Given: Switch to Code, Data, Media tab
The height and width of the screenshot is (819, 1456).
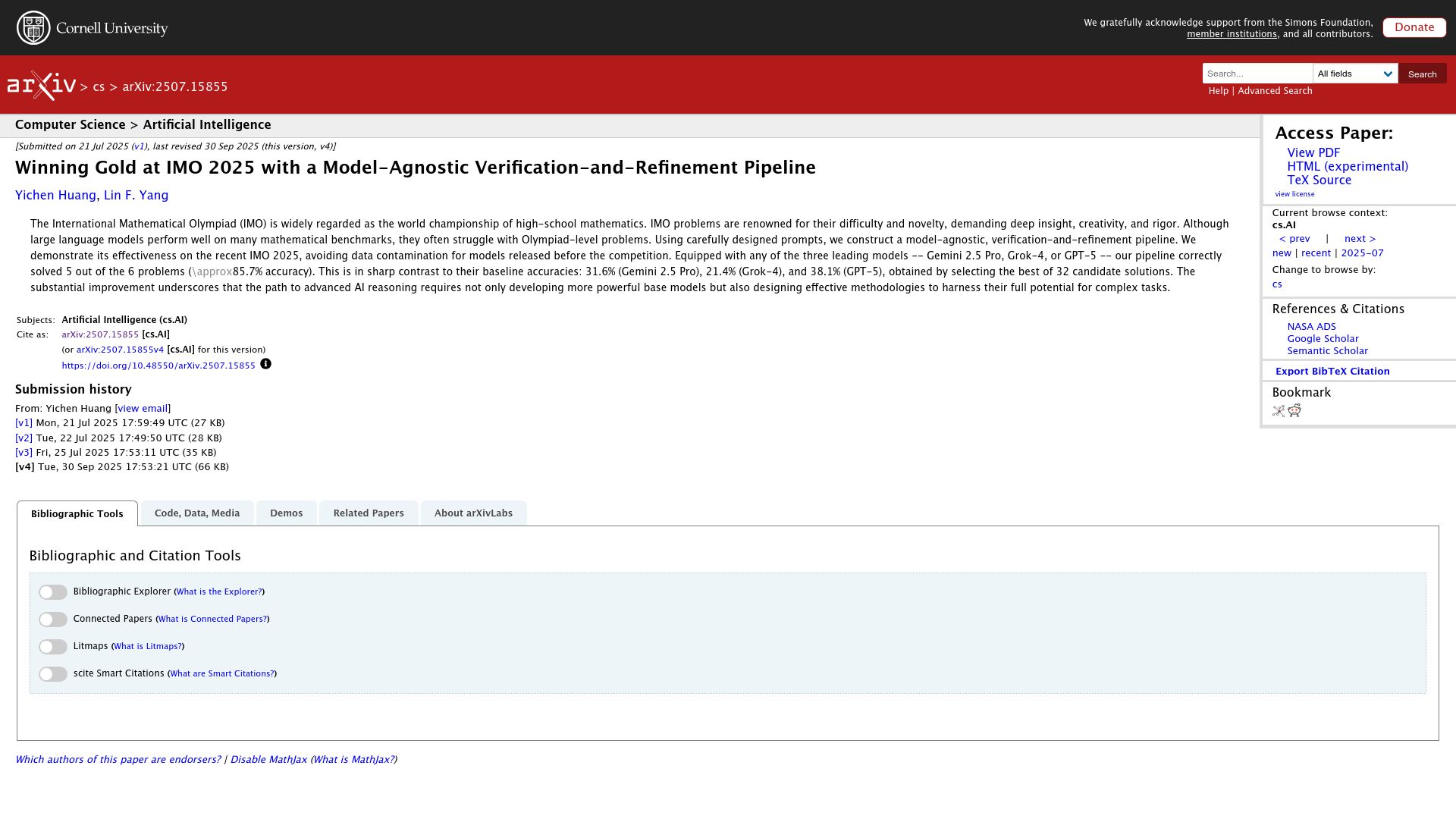Looking at the screenshot, I should [x=197, y=513].
